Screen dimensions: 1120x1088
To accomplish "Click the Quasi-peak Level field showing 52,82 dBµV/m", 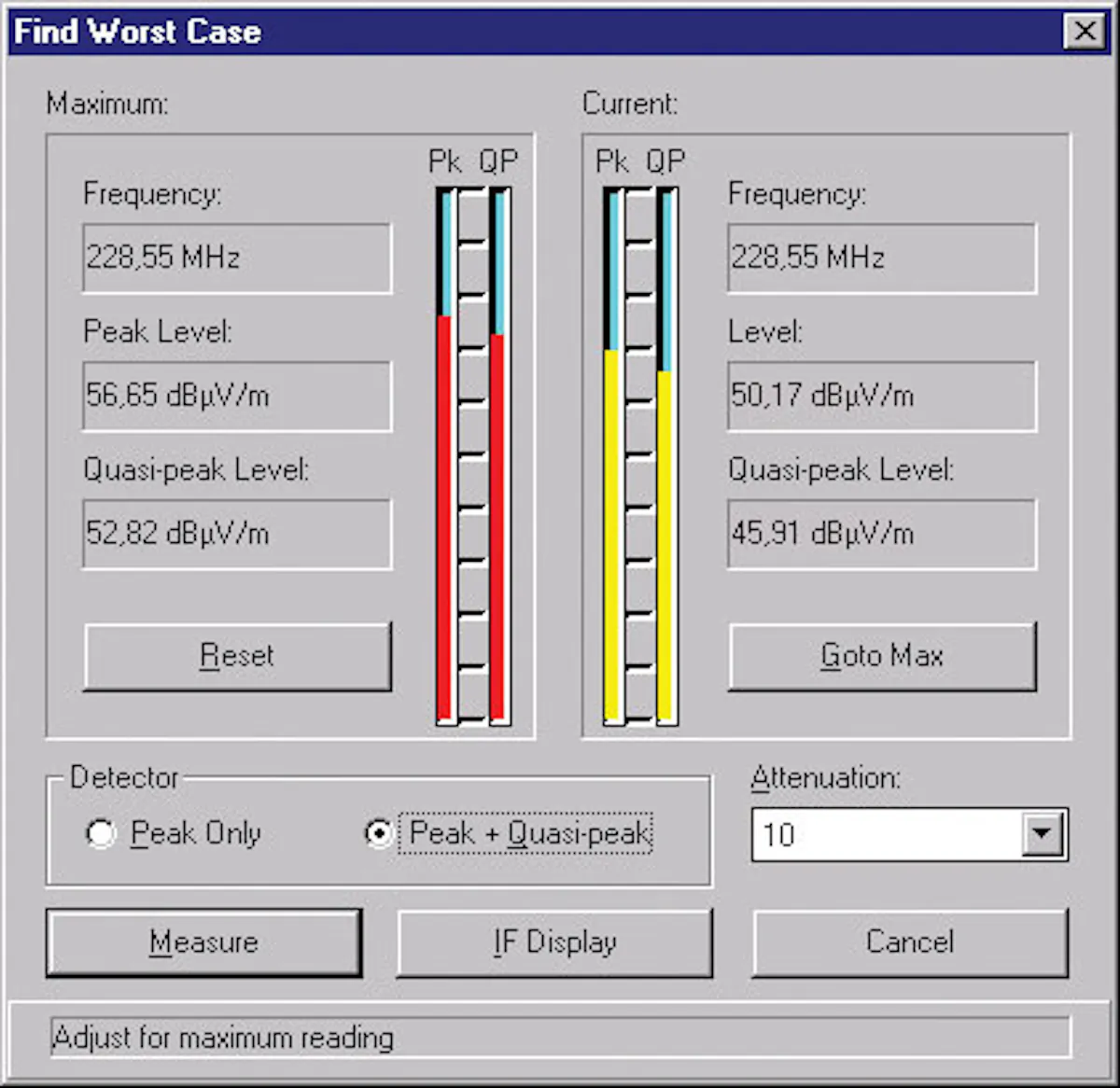I will [x=236, y=534].
